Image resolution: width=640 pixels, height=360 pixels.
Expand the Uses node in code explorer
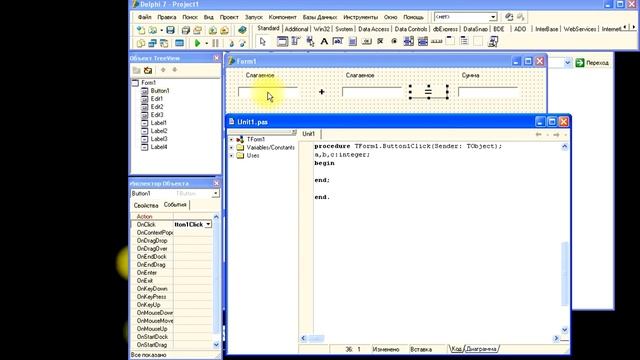point(231,156)
